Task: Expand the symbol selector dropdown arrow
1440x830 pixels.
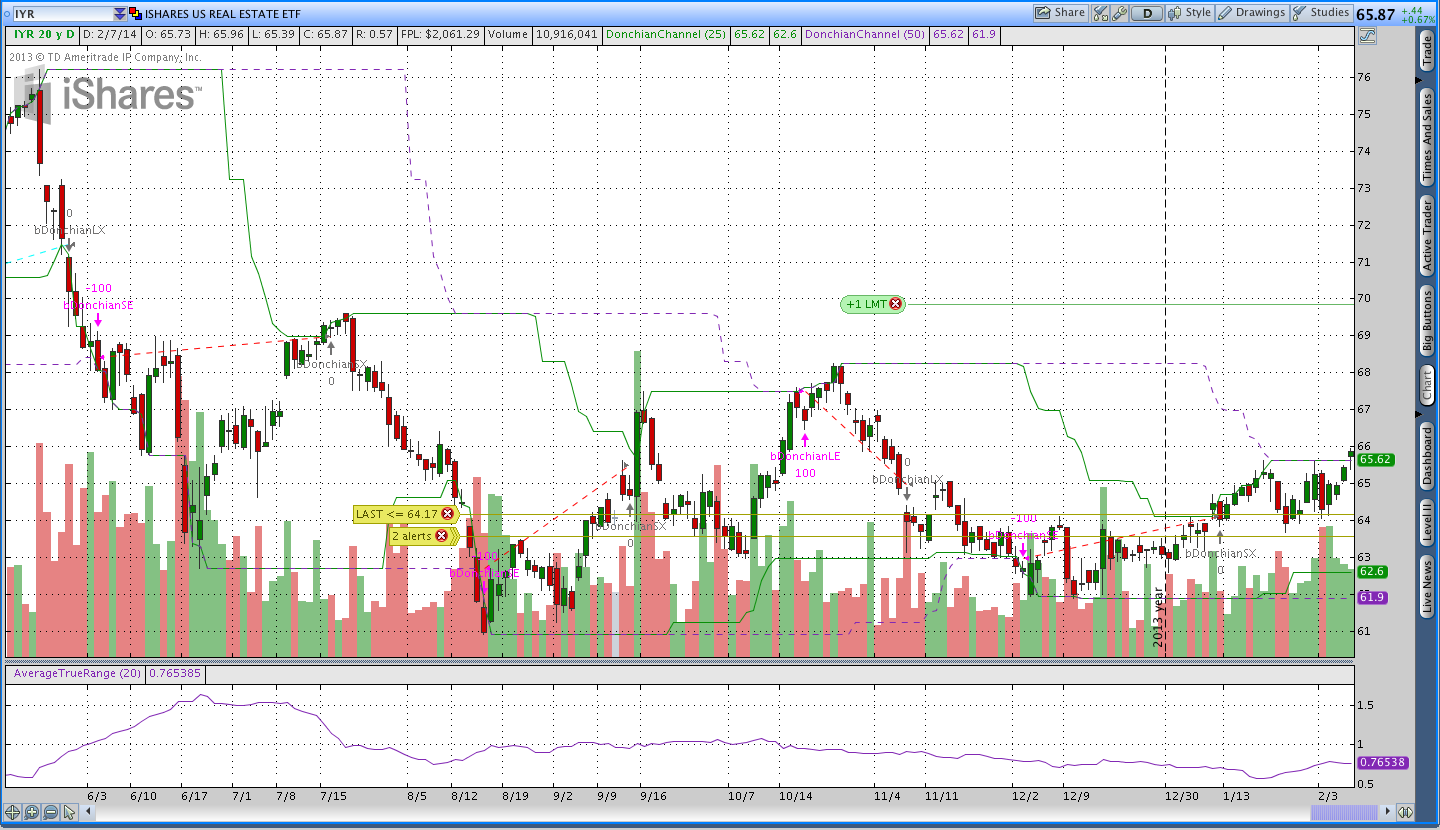Action: pos(121,14)
